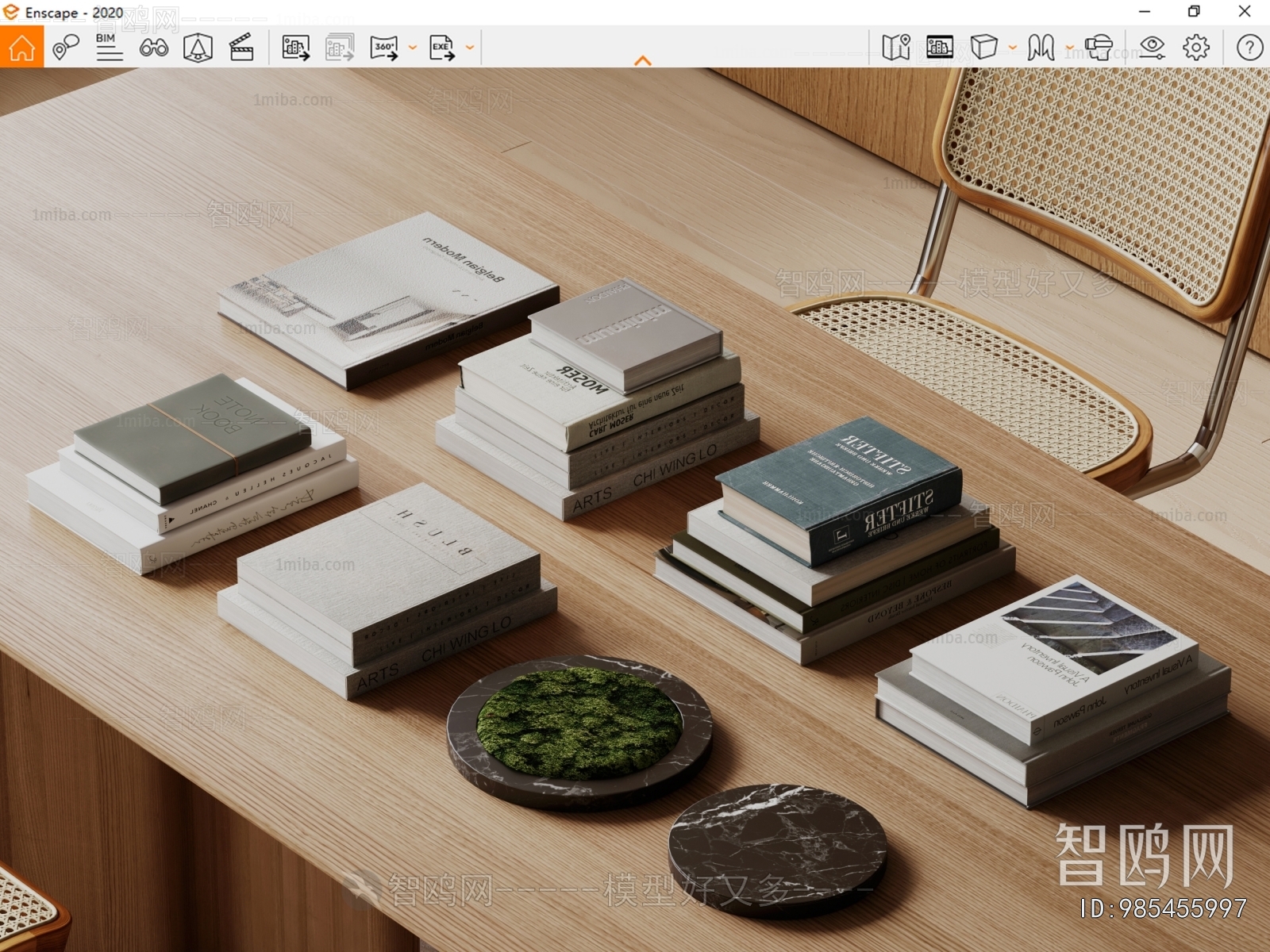This screenshot has height=952, width=1270.
Task: Collapse toolbar with the orange chevron
Action: click(x=643, y=60)
